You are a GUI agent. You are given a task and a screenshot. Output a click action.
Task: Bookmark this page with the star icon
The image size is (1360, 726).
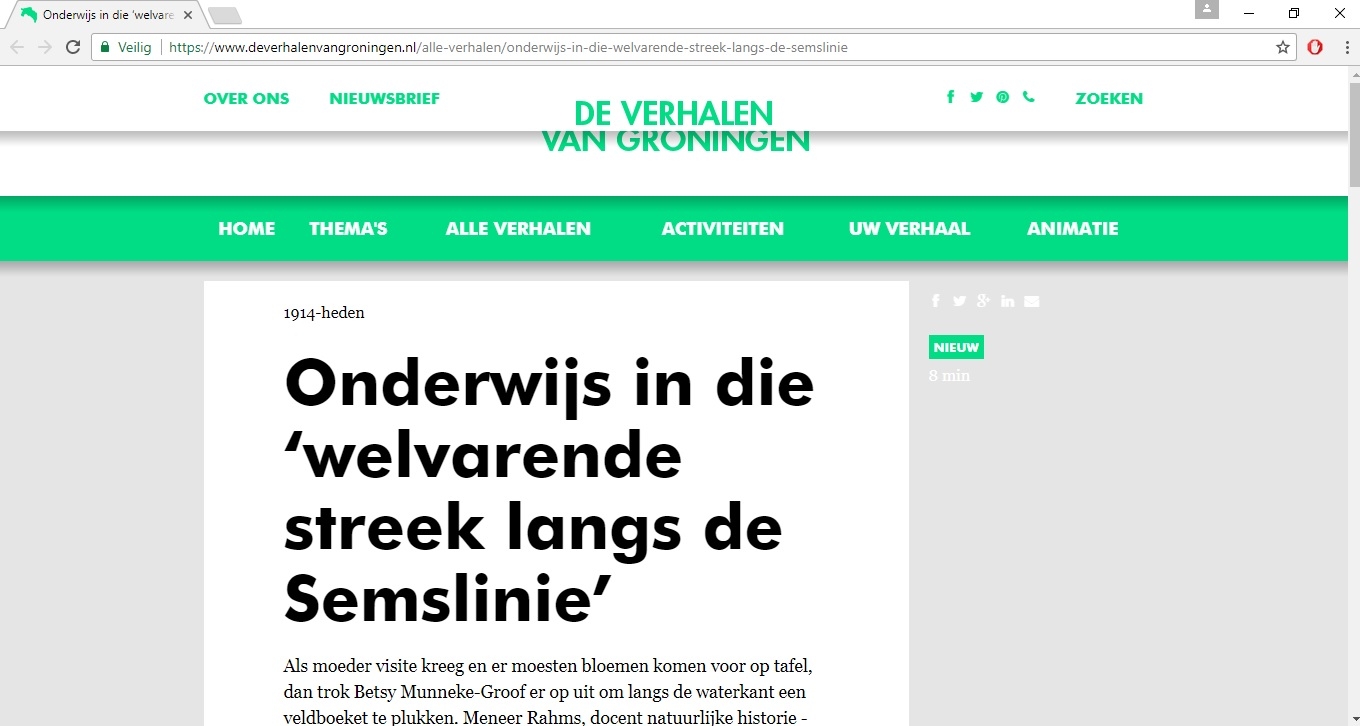[x=1283, y=47]
